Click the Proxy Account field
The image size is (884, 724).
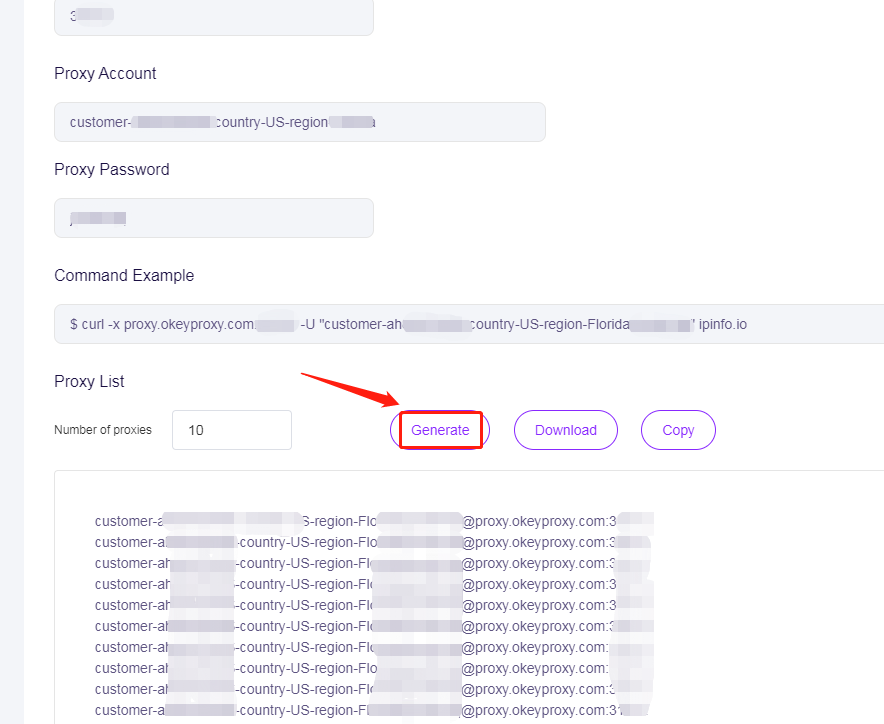pos(299,122)
